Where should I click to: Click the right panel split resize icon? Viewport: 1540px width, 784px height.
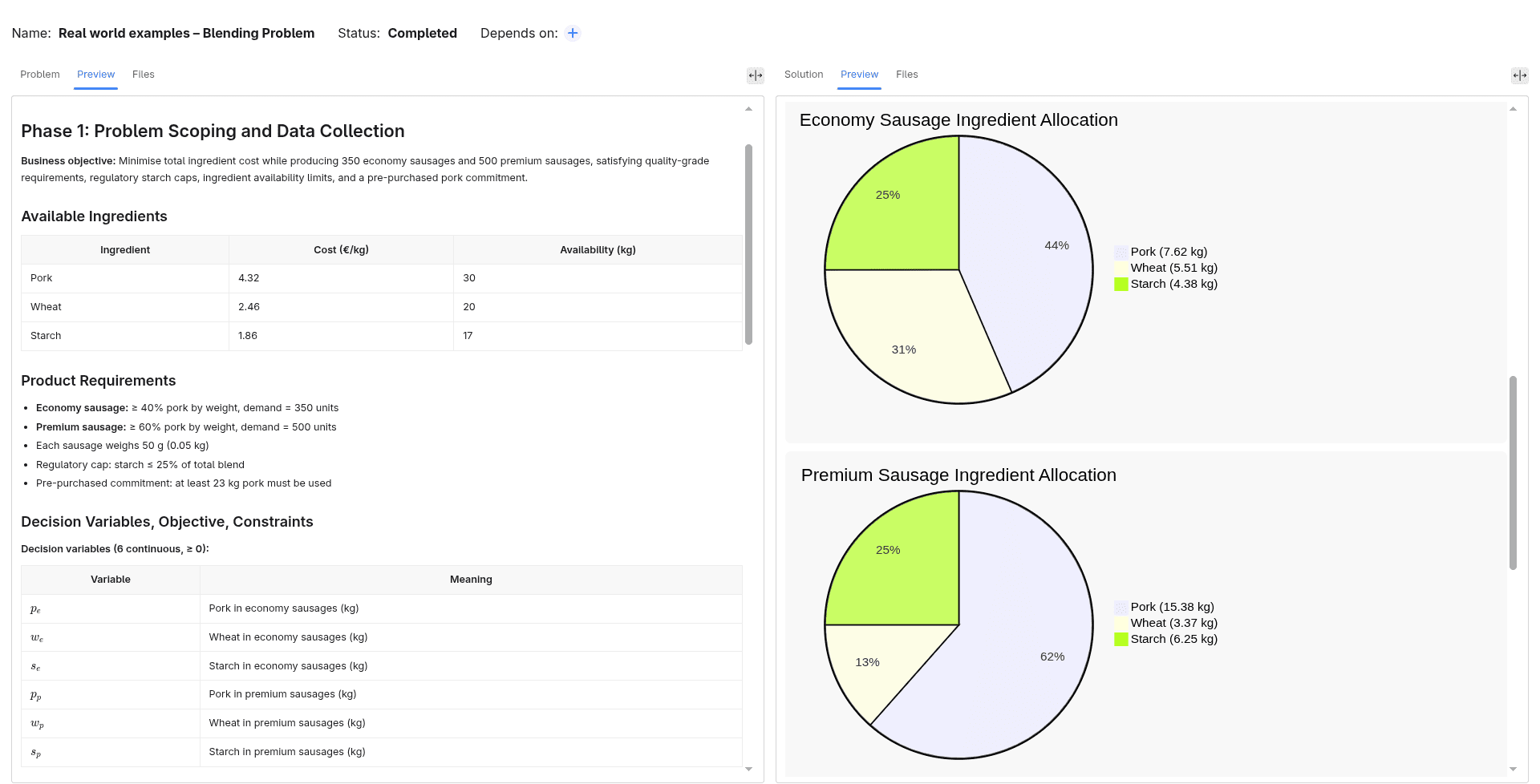point(1520,75)
